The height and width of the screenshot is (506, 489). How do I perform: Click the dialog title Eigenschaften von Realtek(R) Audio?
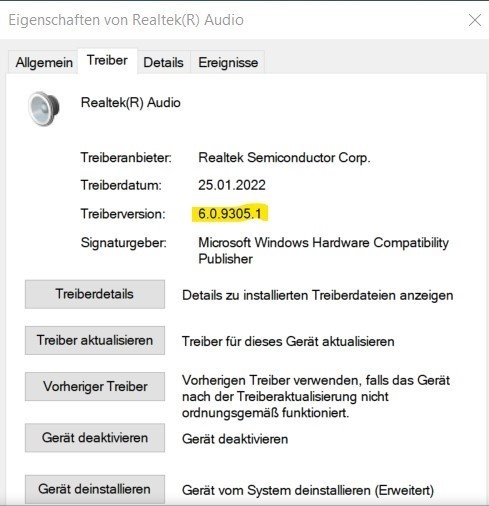126,20
